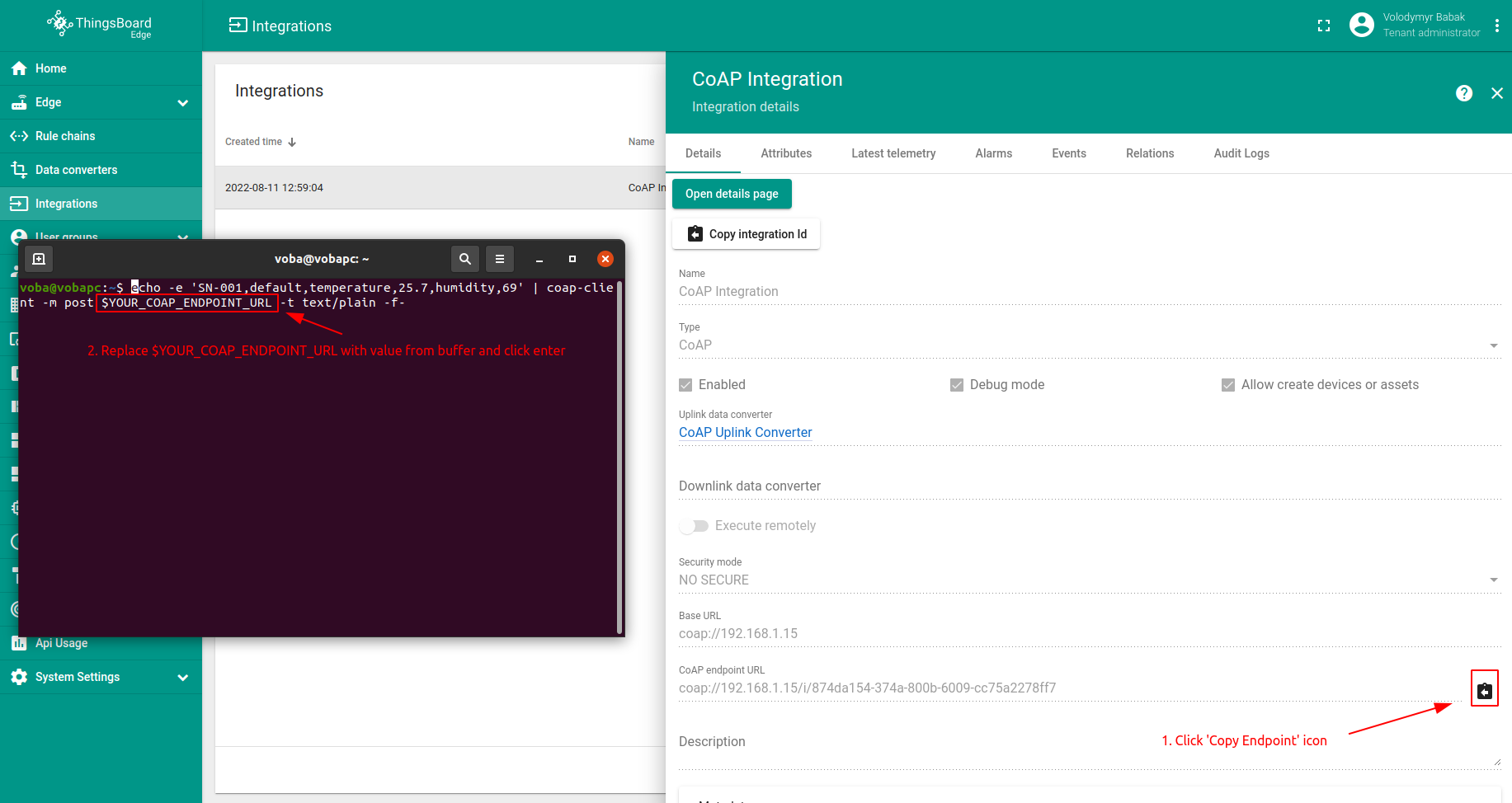Expand the Edge sidebar menu
1512x803 pixels.
183,102
